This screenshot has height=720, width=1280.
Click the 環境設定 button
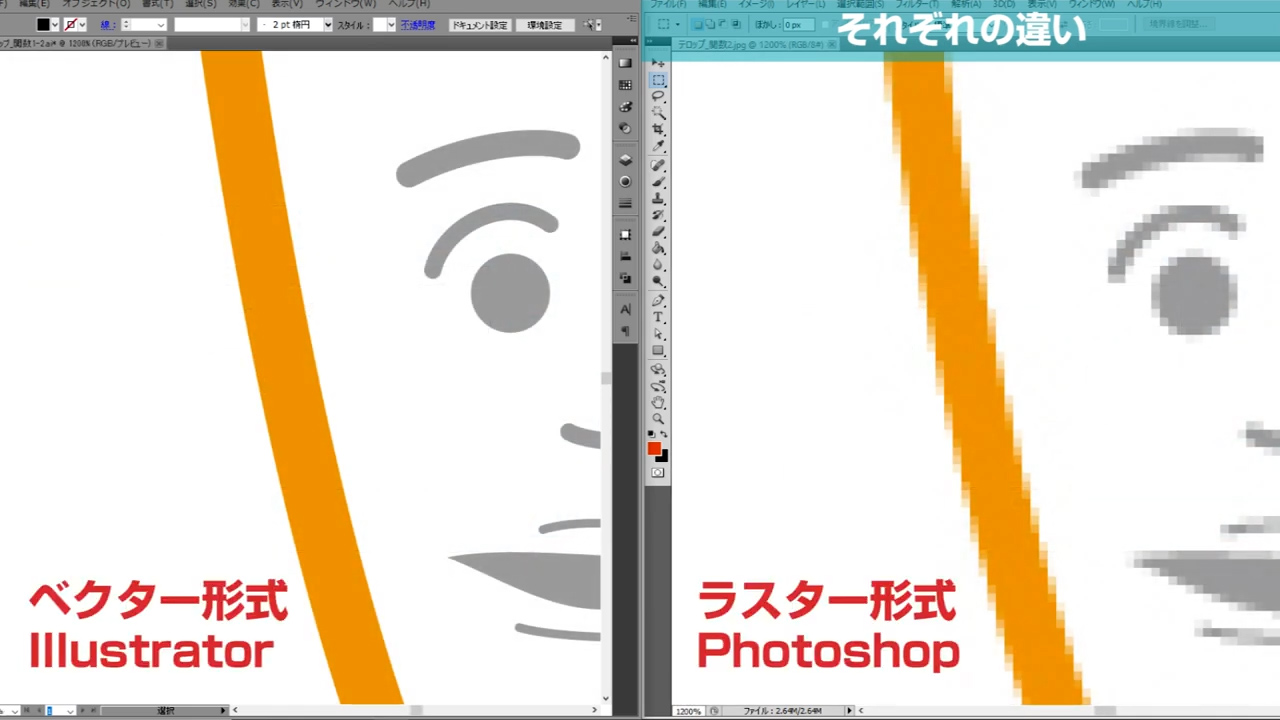click(545, 24)
